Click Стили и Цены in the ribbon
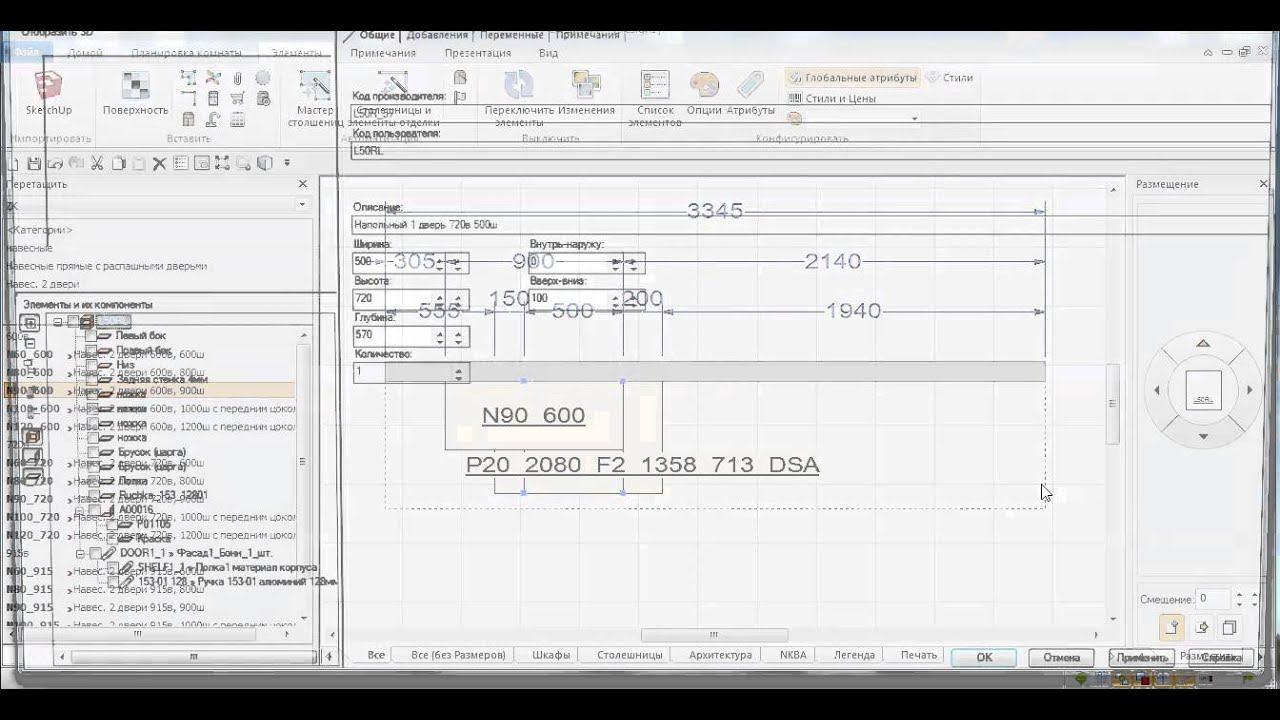This screenshot has height=720, width=1280. click(x=832, y=99)
